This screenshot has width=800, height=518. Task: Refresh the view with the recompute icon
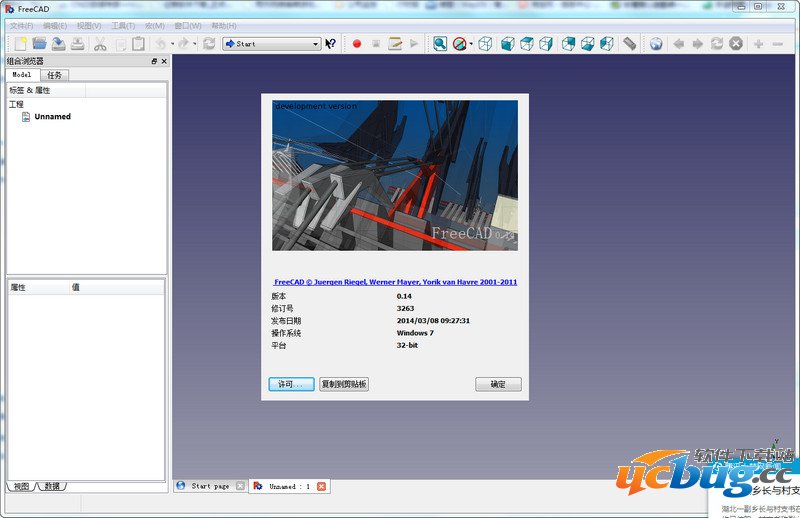(x=209, y=44)
